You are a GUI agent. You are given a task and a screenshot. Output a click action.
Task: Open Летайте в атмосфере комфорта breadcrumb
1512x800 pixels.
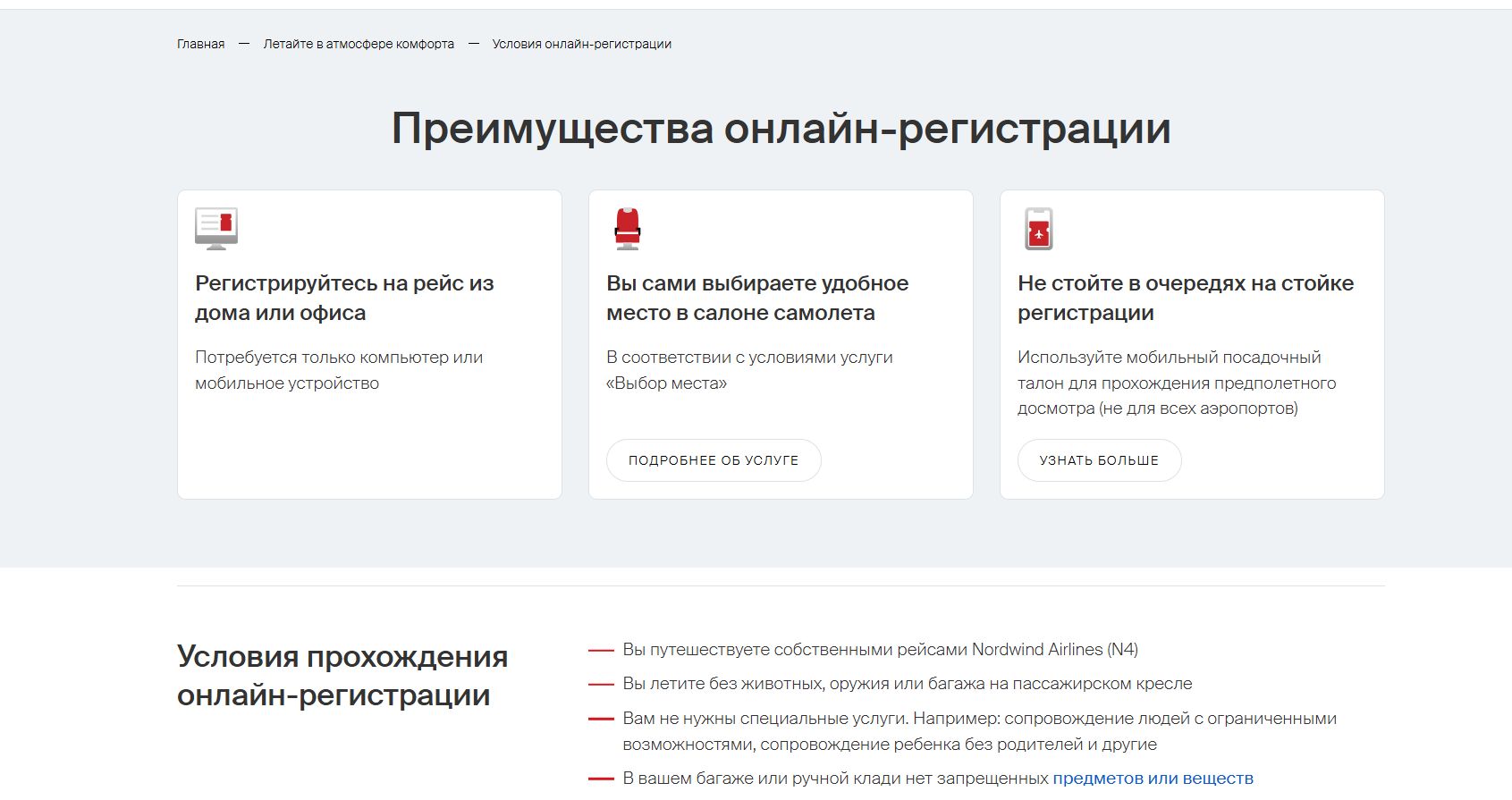click(x=359, y=44)
